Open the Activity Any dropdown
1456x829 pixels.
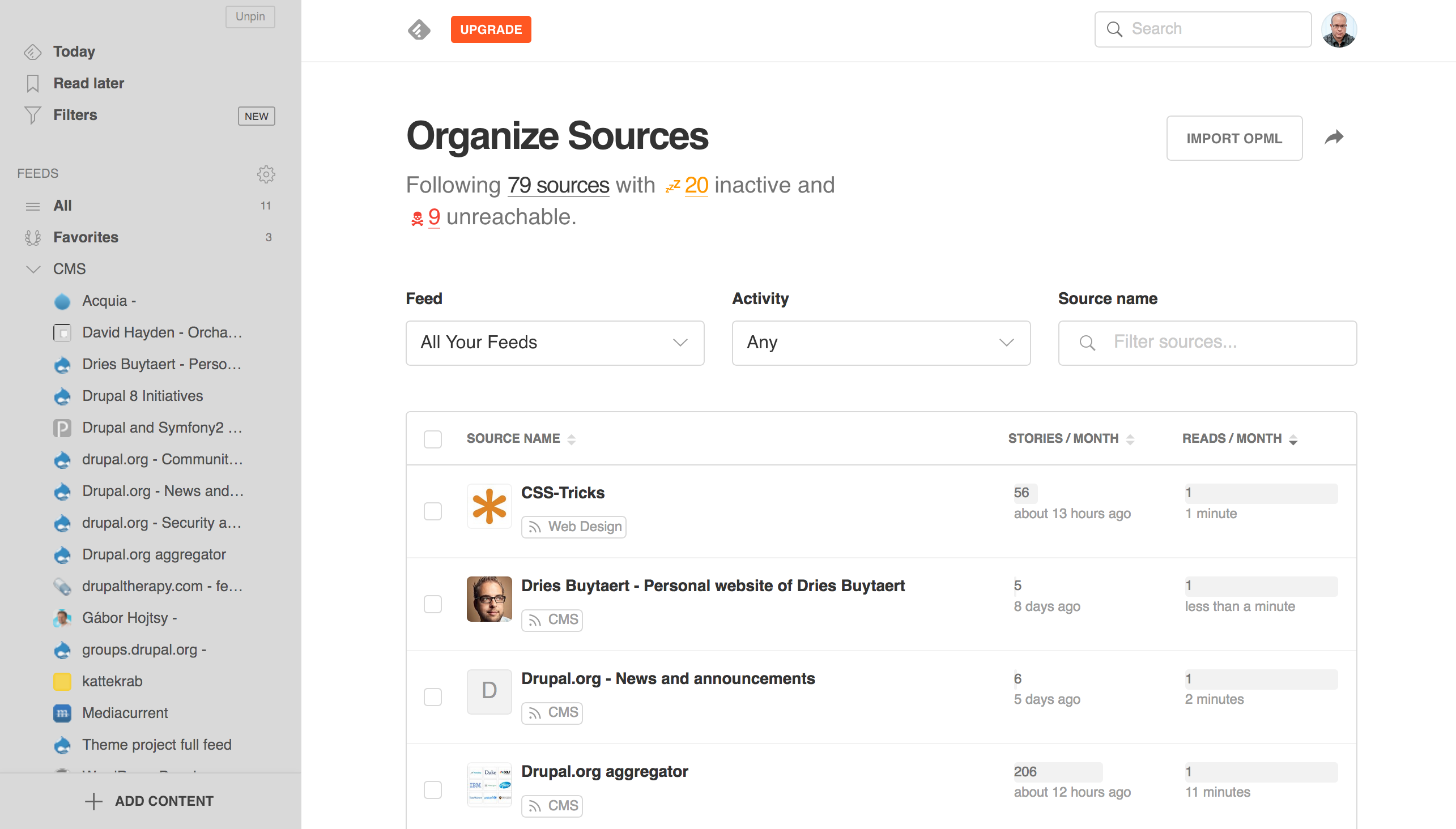[x=881, y=343]
